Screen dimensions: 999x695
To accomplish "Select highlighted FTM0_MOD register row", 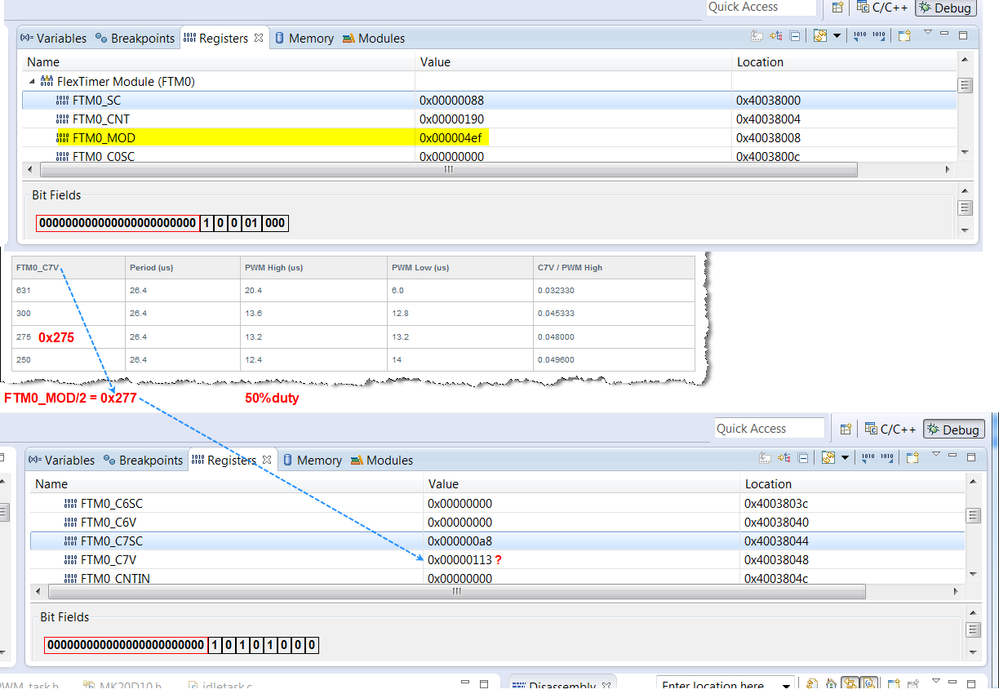I will click(x=489, y=138).
